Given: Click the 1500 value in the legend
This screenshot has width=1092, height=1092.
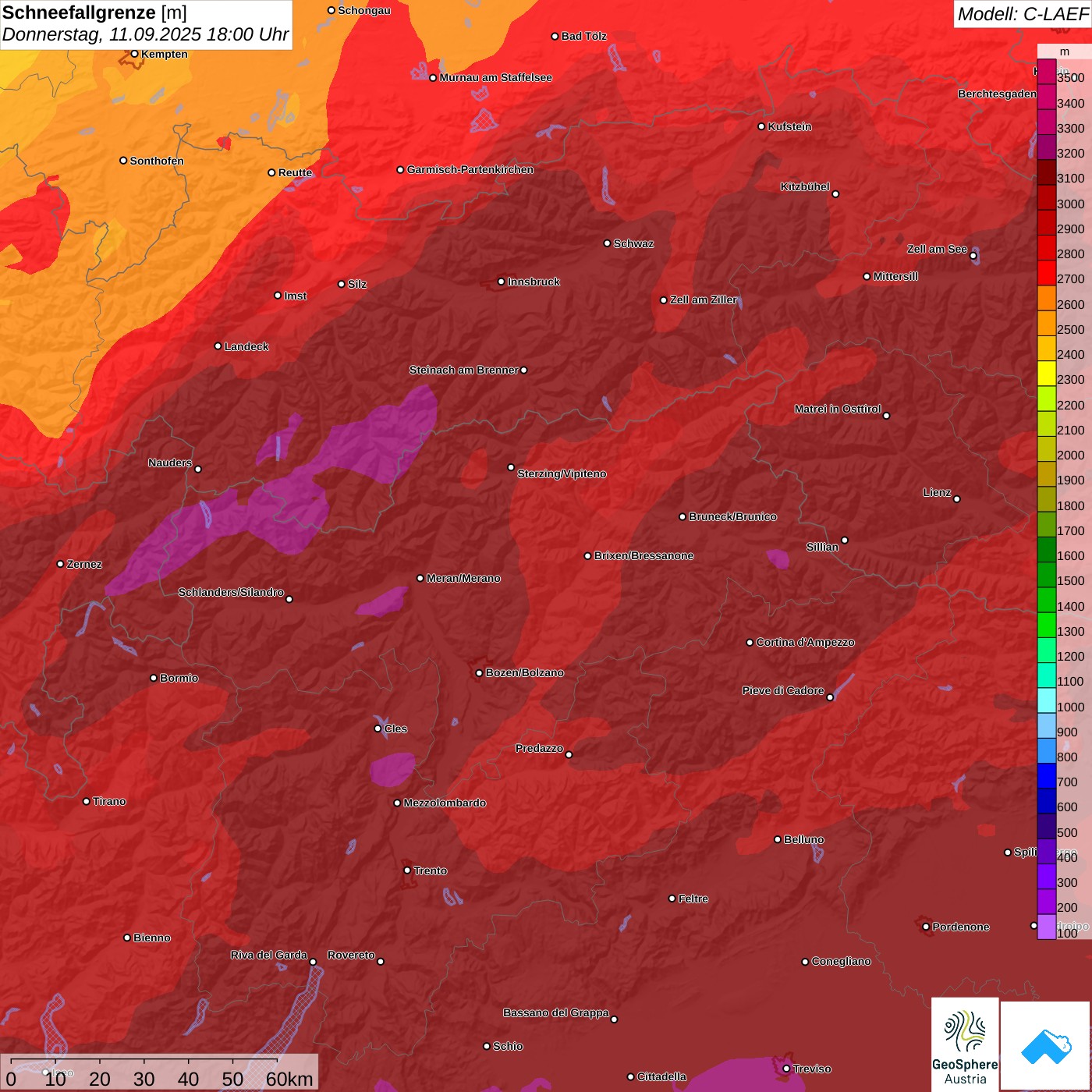Looking at the screenshot, I should 1070,581.
